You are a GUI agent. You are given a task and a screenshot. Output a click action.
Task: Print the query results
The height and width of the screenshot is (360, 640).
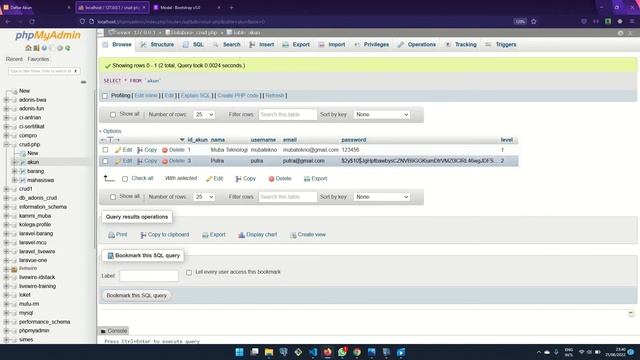point(118,235)
